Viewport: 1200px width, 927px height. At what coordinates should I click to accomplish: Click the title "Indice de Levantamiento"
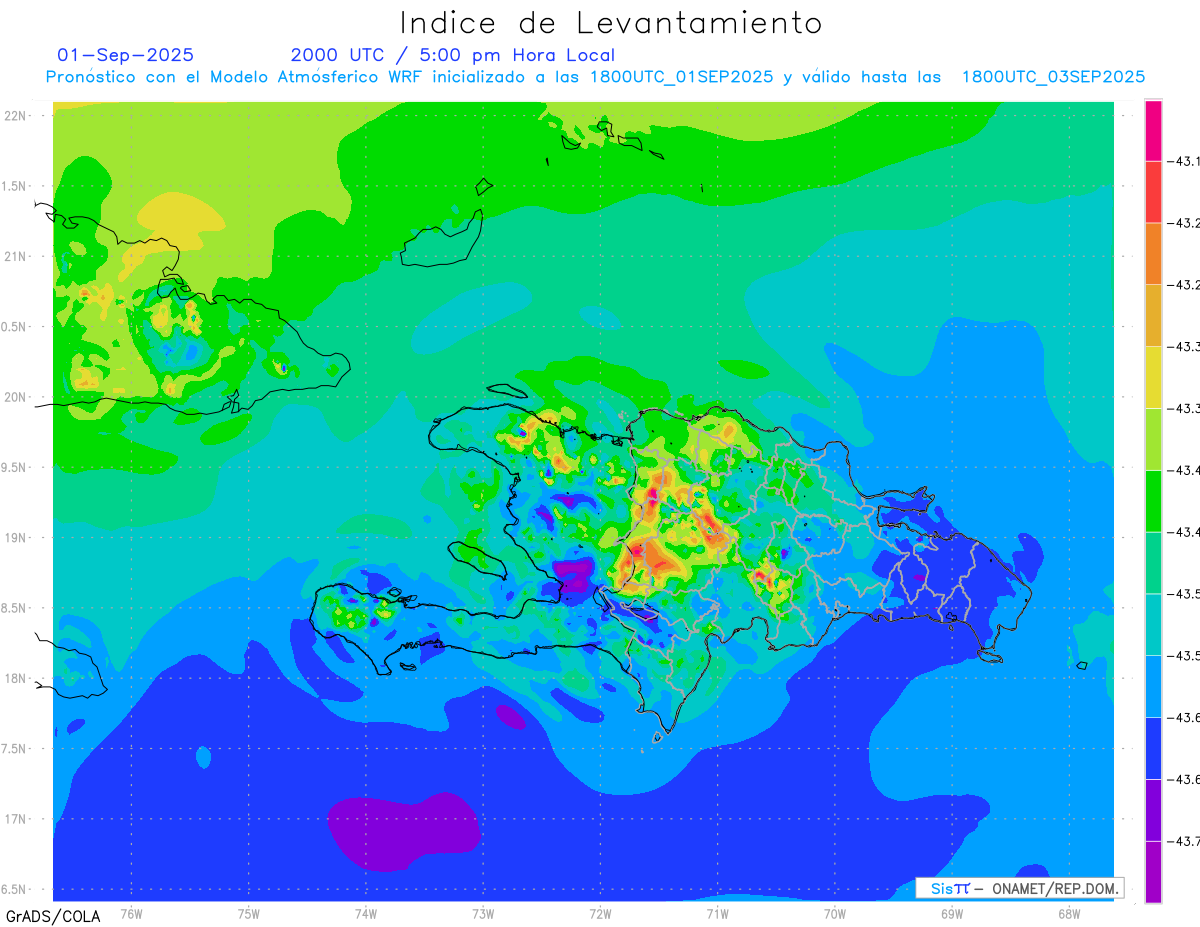tap(611, 22)
